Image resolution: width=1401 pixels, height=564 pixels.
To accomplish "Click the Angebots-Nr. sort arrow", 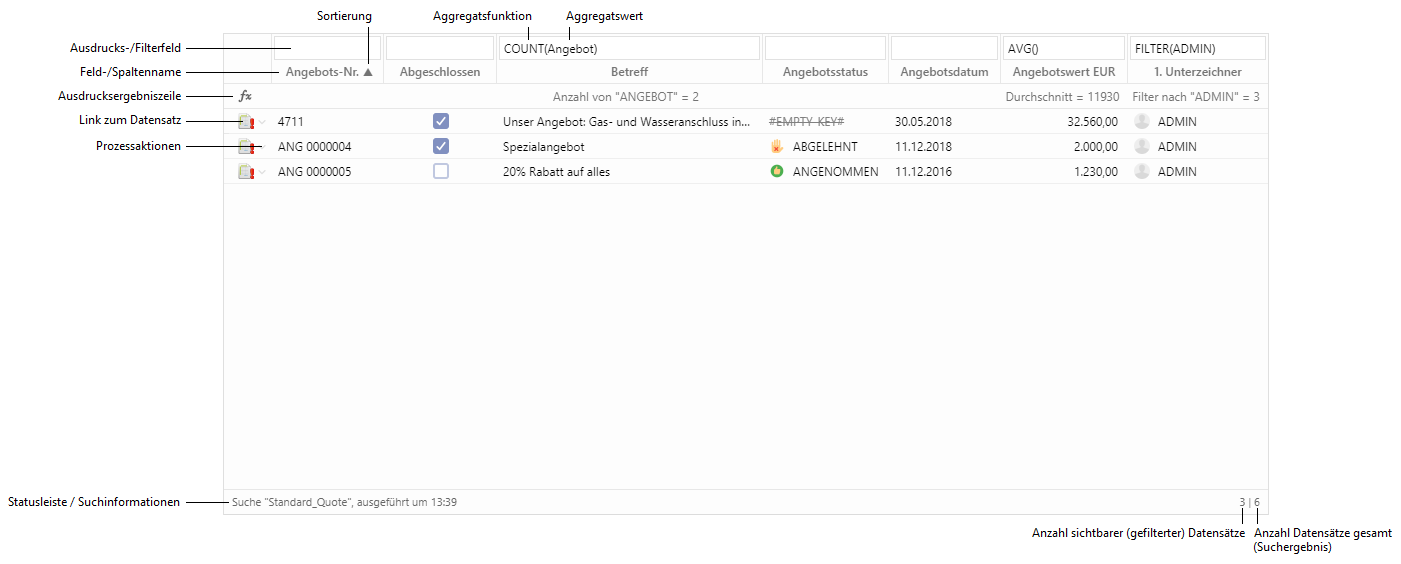I will tap(368, 72).
